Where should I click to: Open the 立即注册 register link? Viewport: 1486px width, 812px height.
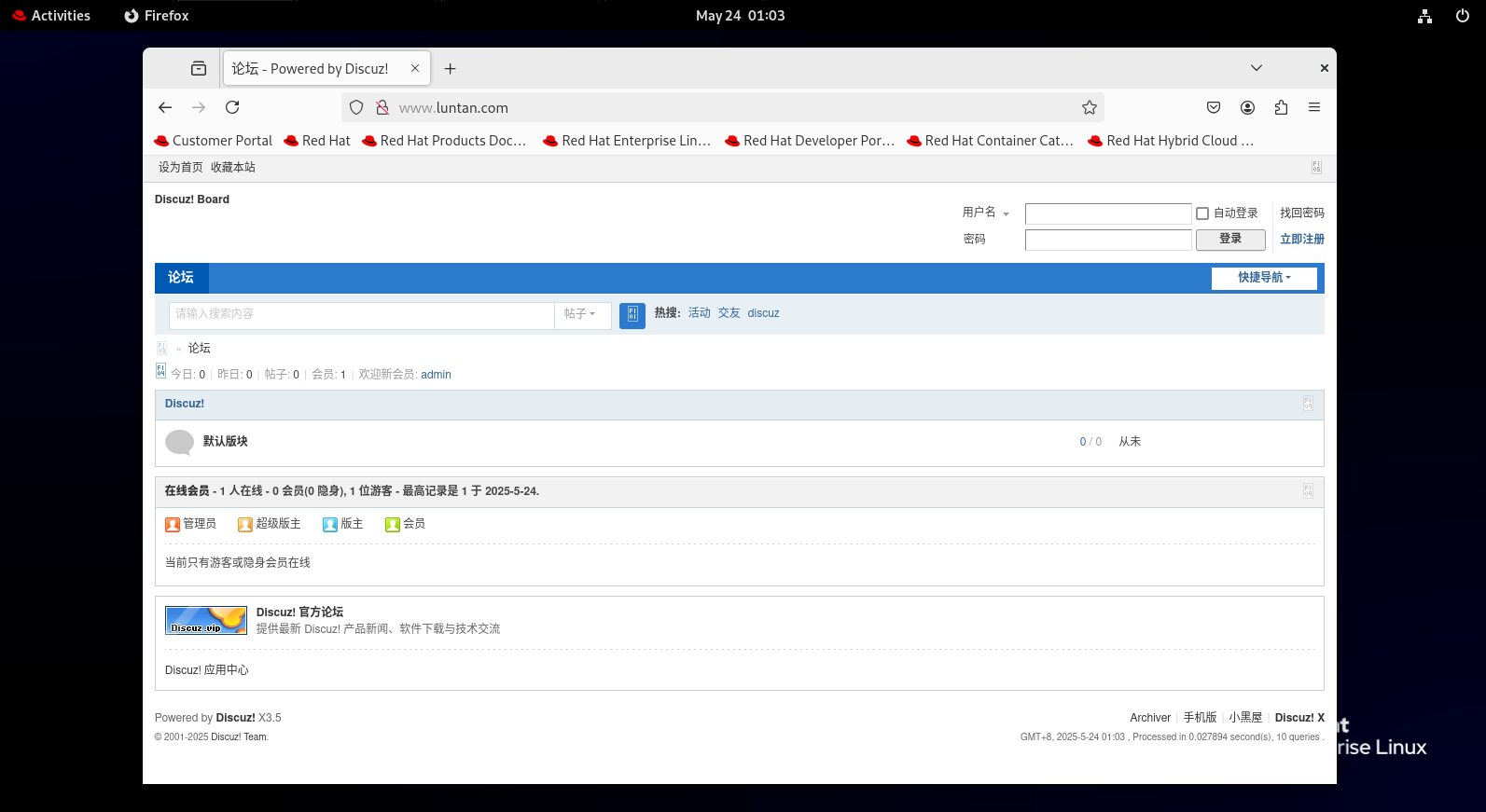(1302, 240)
